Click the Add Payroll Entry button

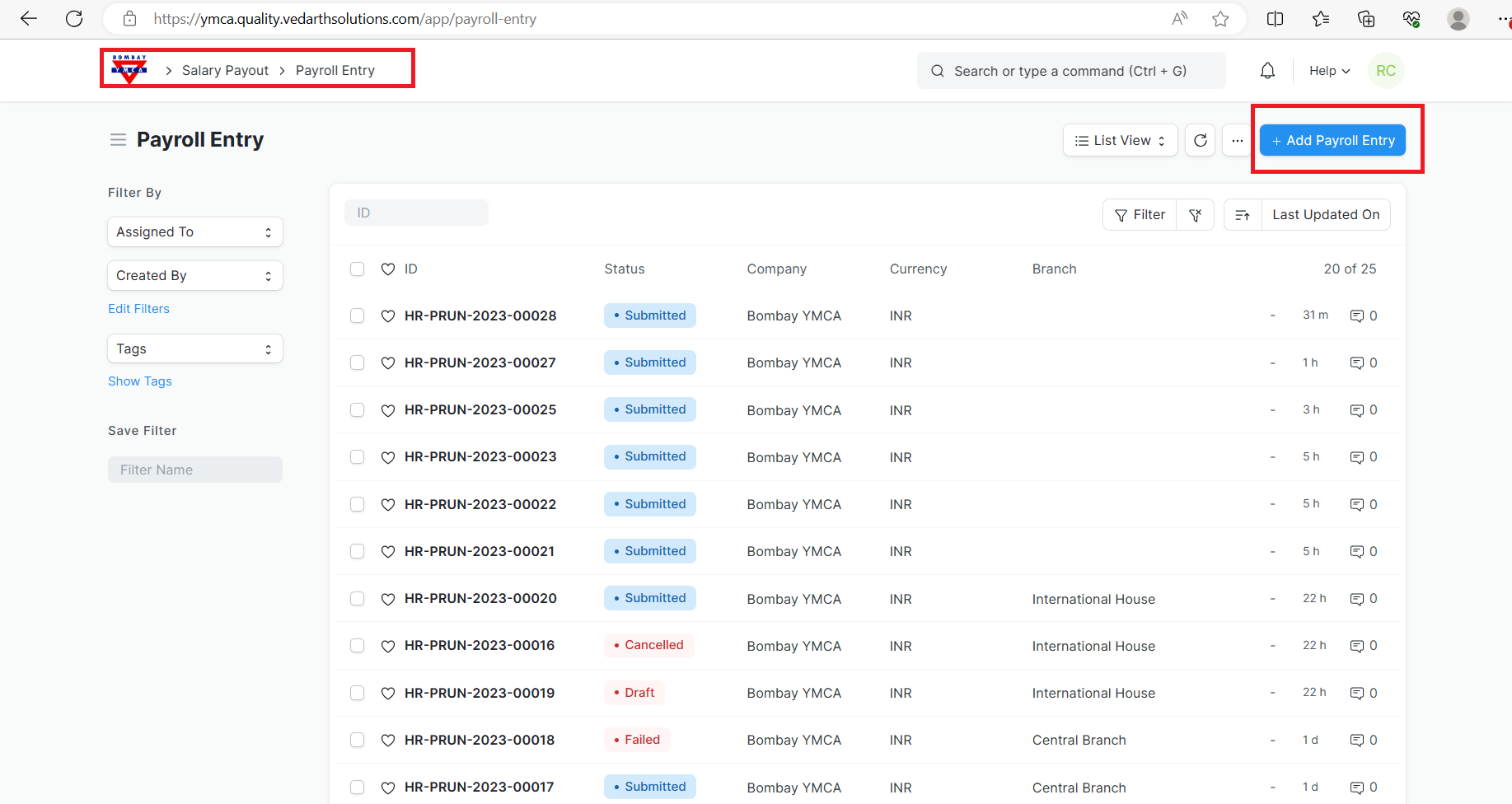click(x=1332, y=141)
